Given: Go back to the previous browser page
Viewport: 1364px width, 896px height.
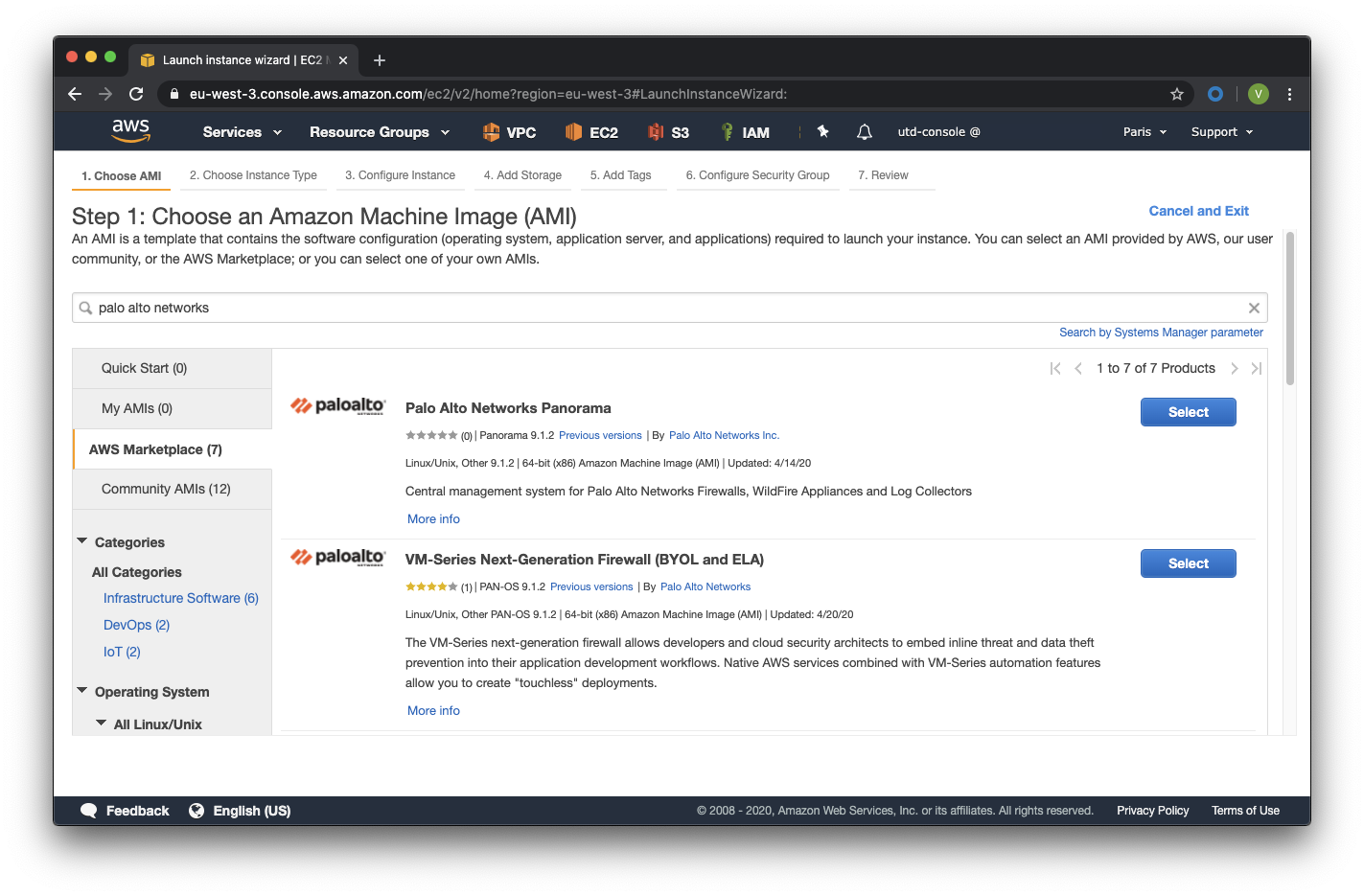Looking at the screenshot, I should click(75, 94).
